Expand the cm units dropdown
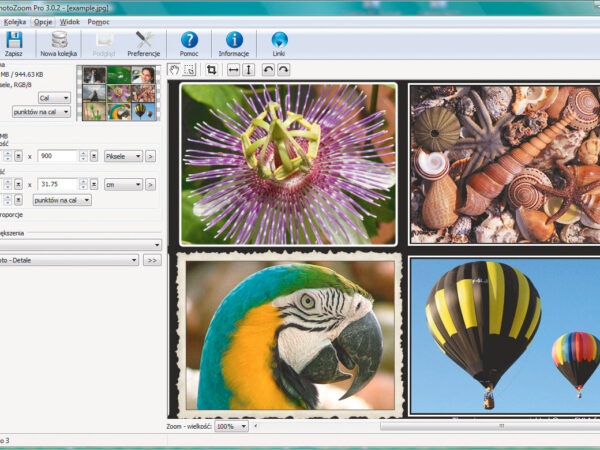This screenshot has width=600, height=450. tap(123, 184)
